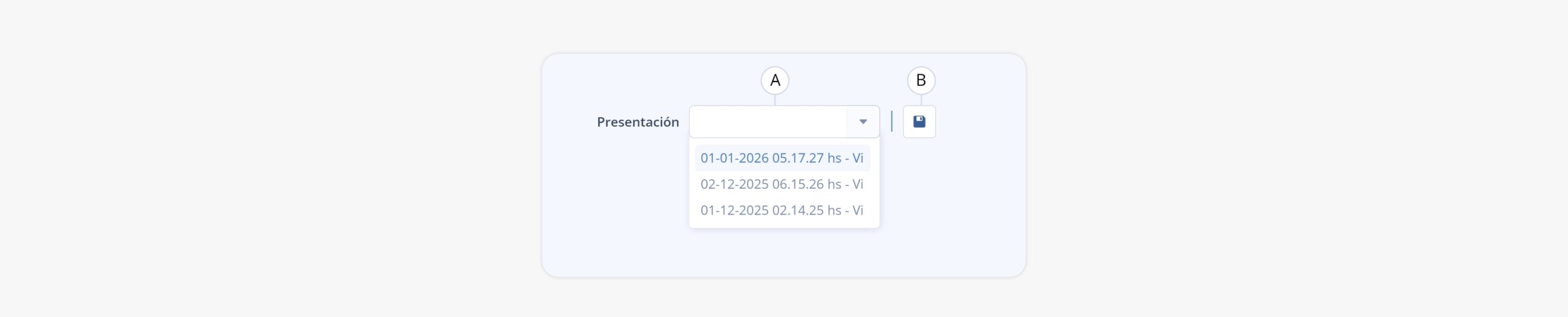Pick the oldest presentation dated 01-12-2025
The image size is (1568, 317).
tap(782, 210)
